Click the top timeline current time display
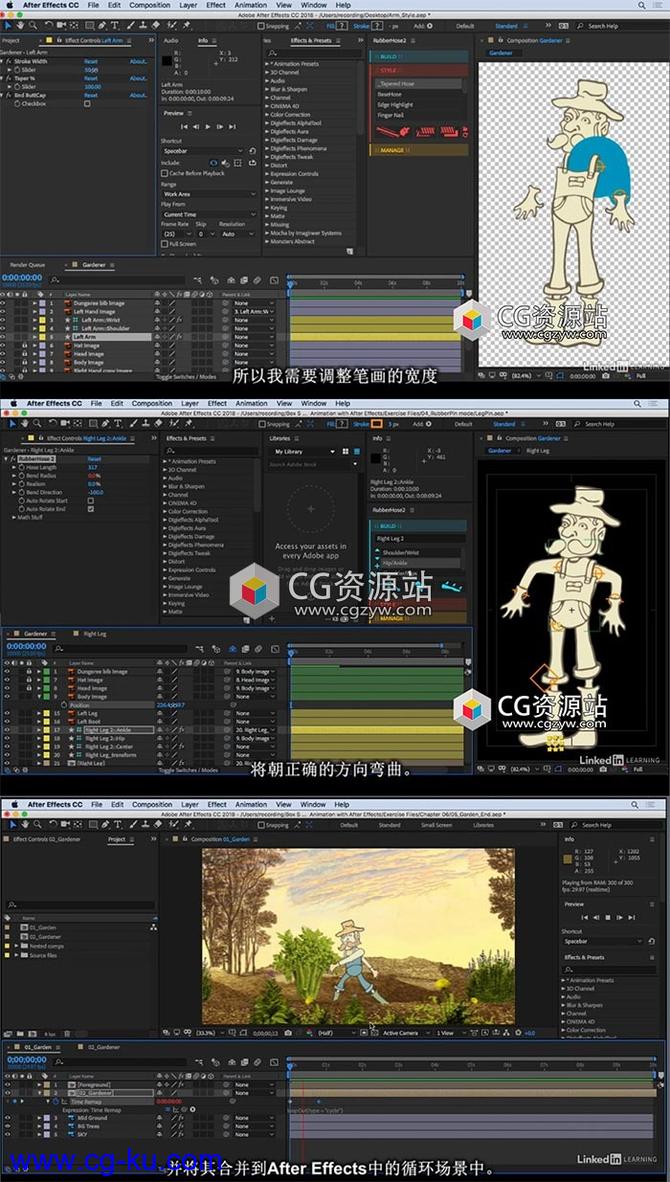The height and width of the screenshot is (1182, 670). 23,277
